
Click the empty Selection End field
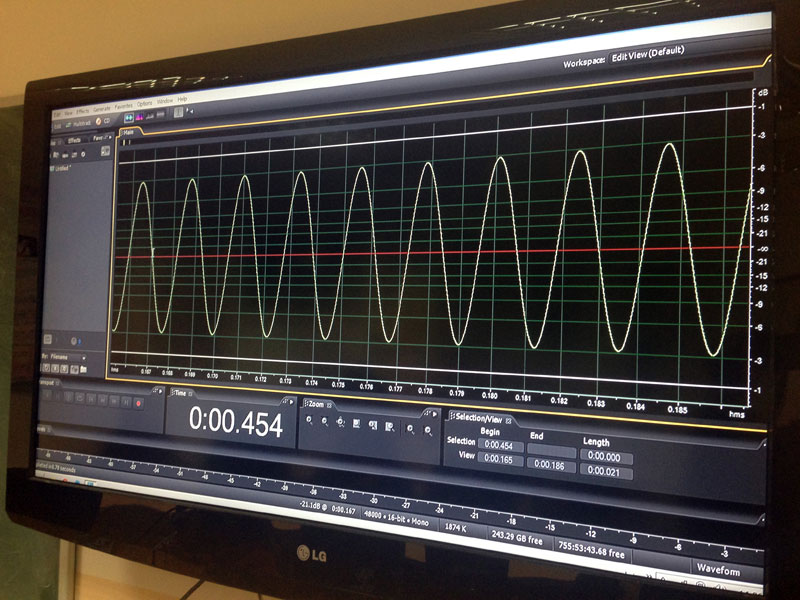[551, 451]
